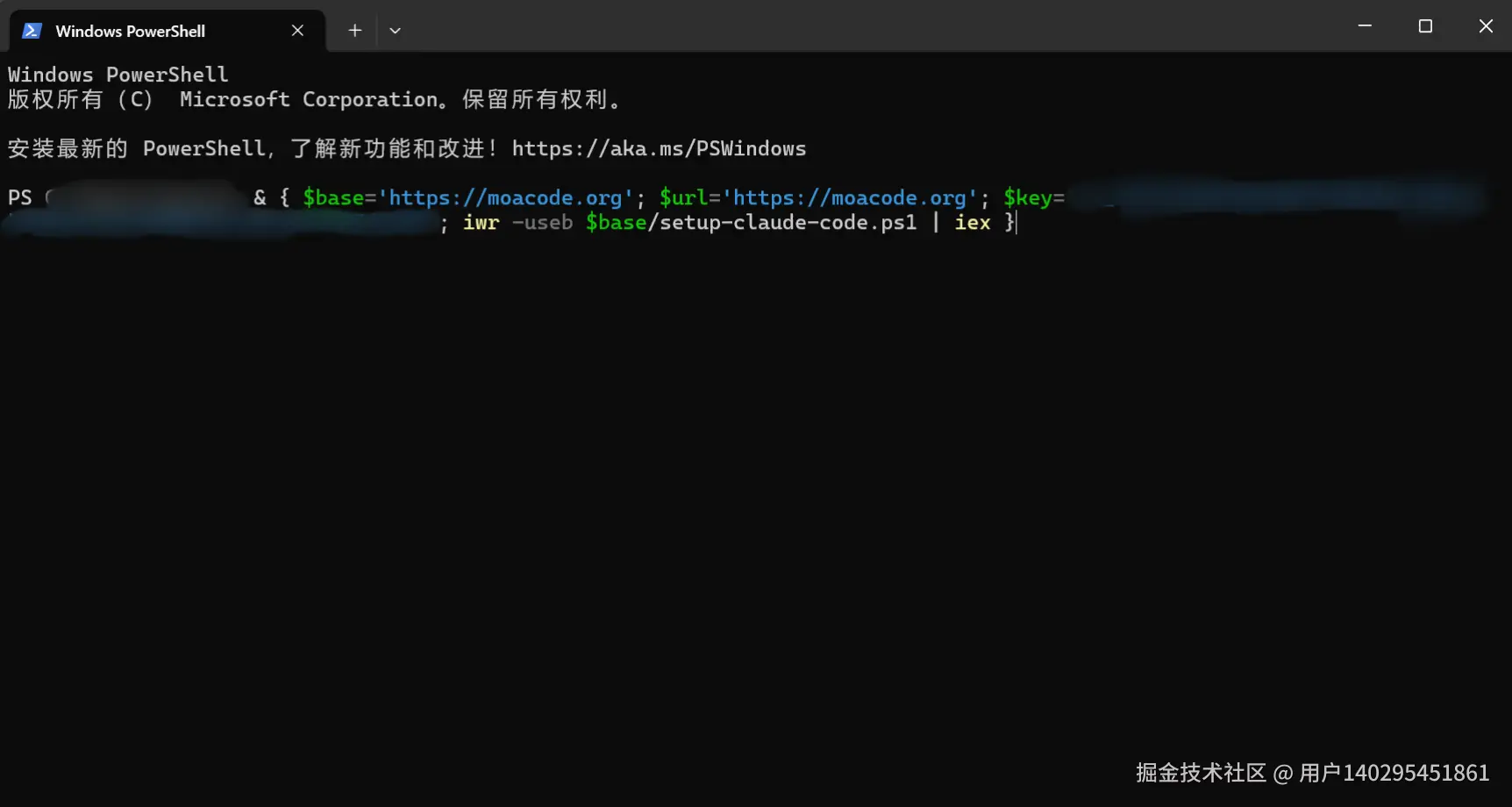Expand the new tab profile dropdown

click(395, 31)
